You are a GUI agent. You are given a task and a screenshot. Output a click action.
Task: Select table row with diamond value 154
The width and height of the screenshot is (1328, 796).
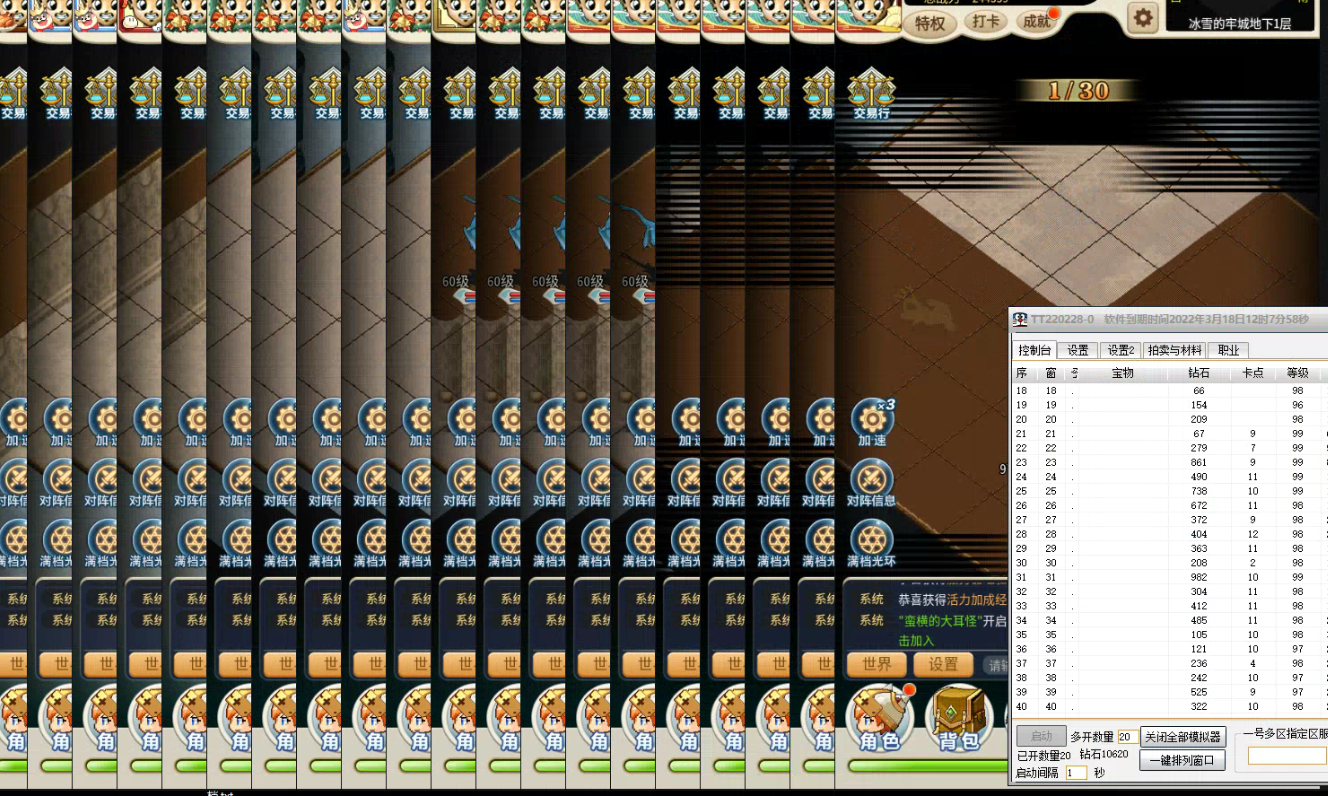(x=1170, y=405)
